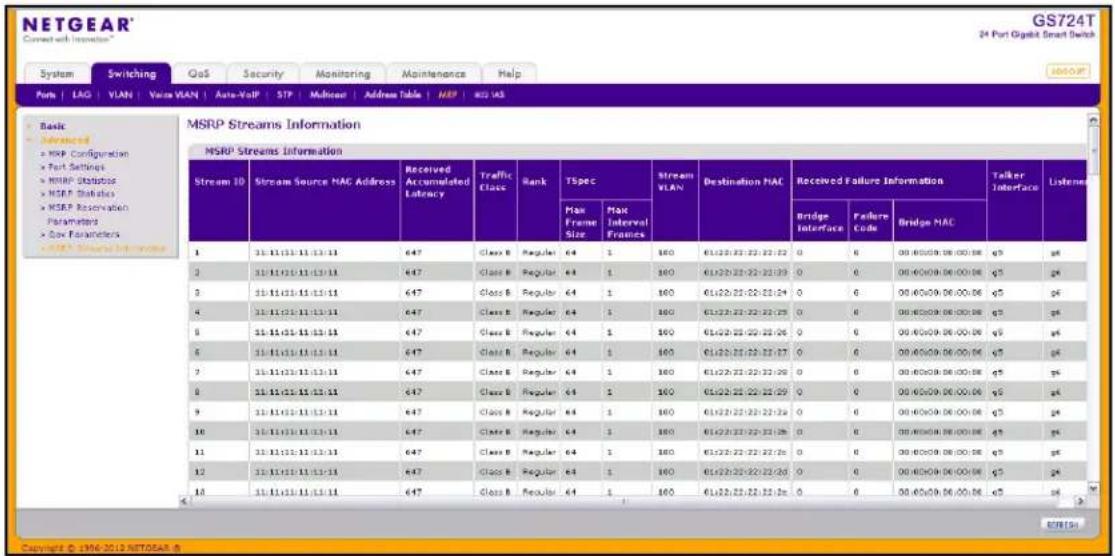Open the Help tab
The image size is (1115, 556).
(x=508, y=74)
